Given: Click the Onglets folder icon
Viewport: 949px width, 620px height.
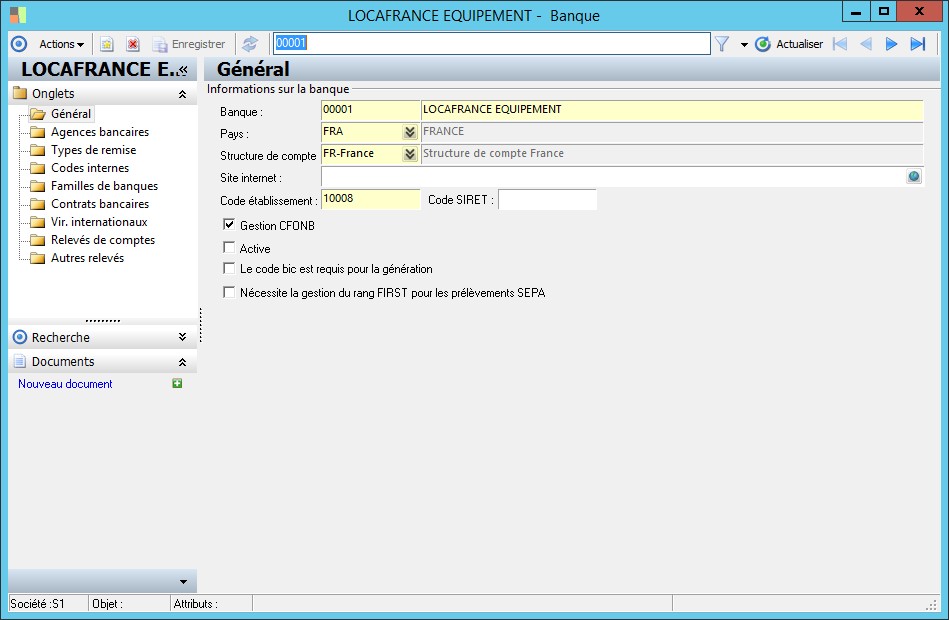Looking at the screenshot, I should coord(20,93).
